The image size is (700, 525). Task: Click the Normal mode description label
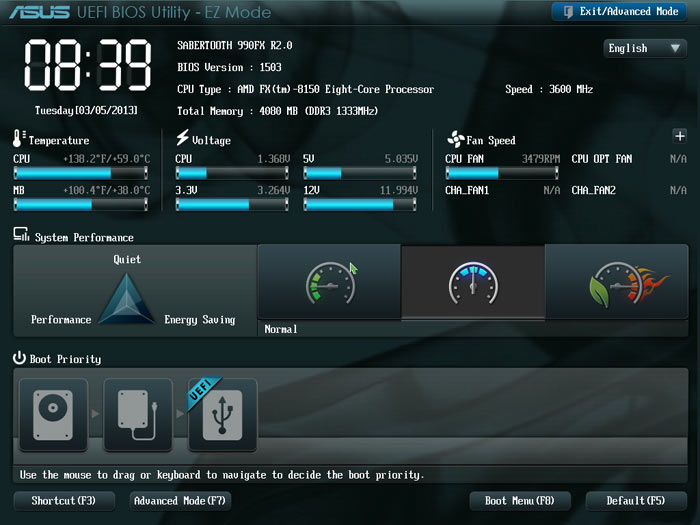(281, 329)
